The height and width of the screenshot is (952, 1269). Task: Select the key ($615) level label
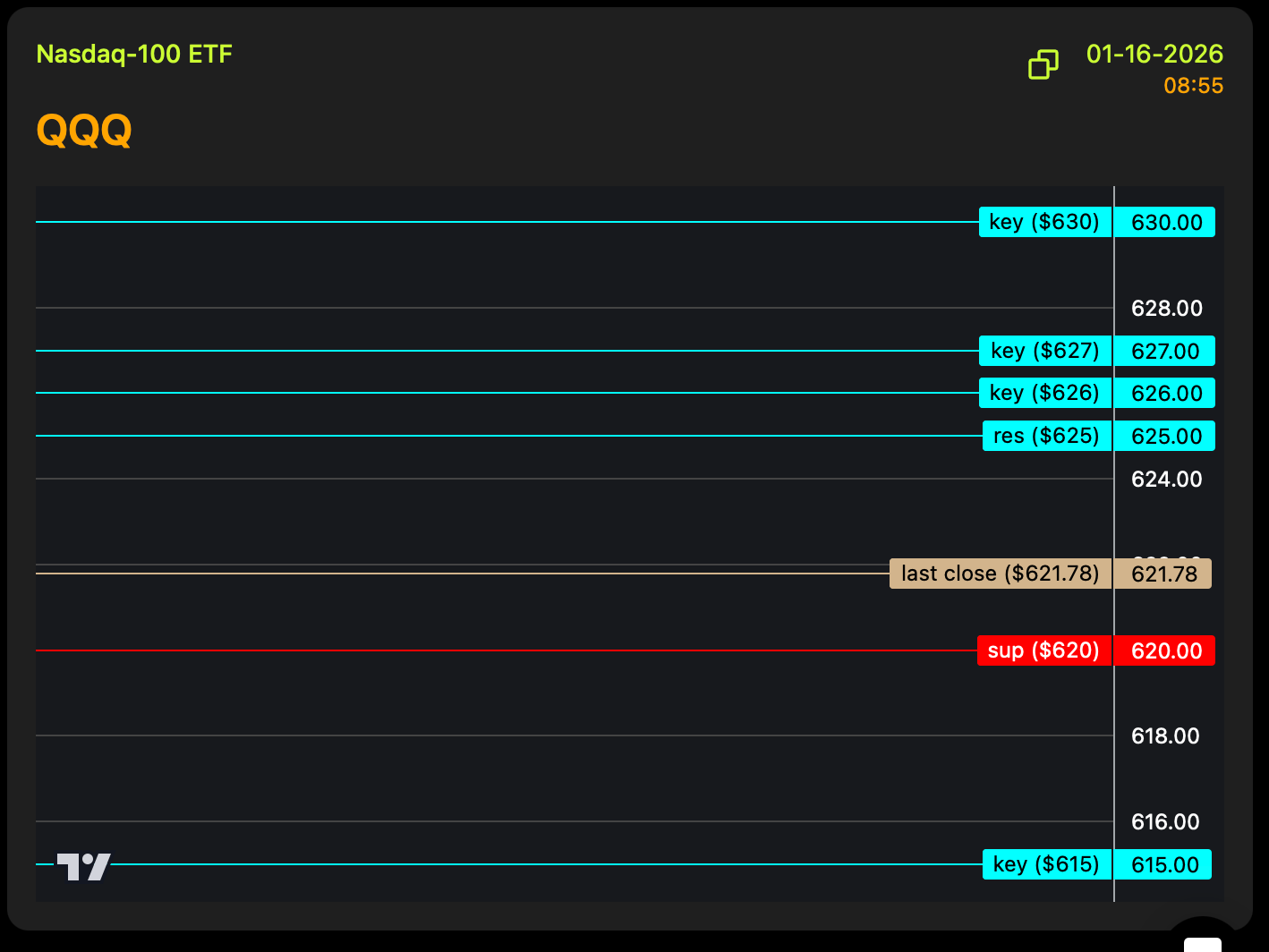(x=1046, y=864)
